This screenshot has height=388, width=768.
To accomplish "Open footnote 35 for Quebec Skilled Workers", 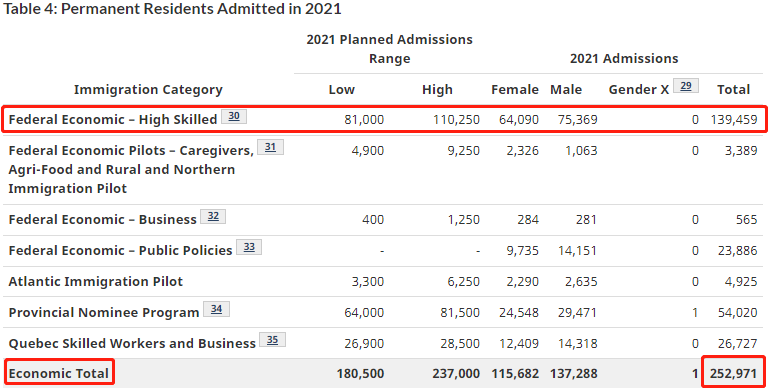I will (272, 340).
